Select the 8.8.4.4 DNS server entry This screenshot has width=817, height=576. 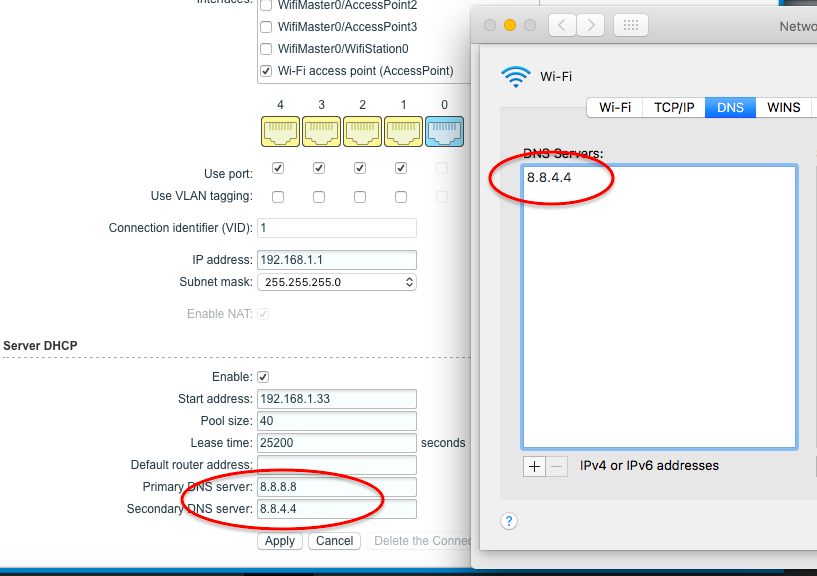point(549,178)
